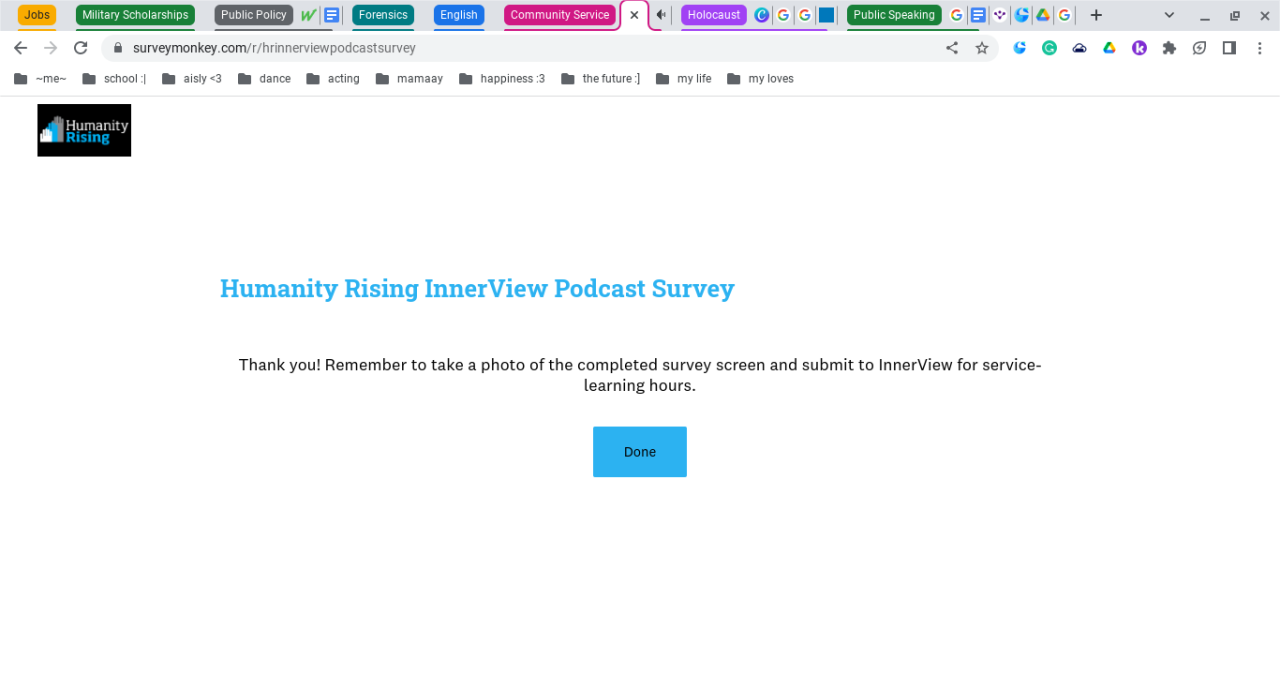
Task: Open the Google Drive extension in toolbar
Action: pyautogui.click(x=1109, y=48)
